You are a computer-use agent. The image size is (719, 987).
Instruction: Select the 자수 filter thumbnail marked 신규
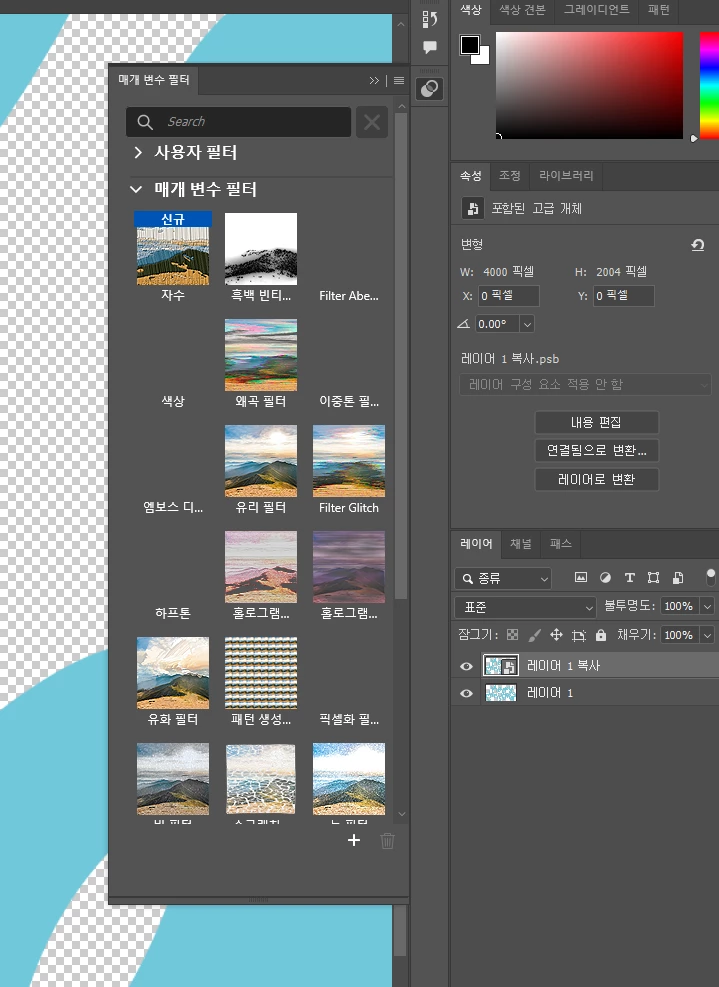[173, 249]
